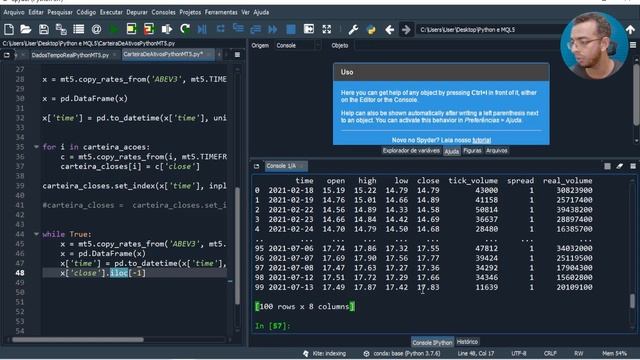Click the console vertical scrollbar
Image resolution: width=640 pixels, height=360 pixels.
(632, 301)
